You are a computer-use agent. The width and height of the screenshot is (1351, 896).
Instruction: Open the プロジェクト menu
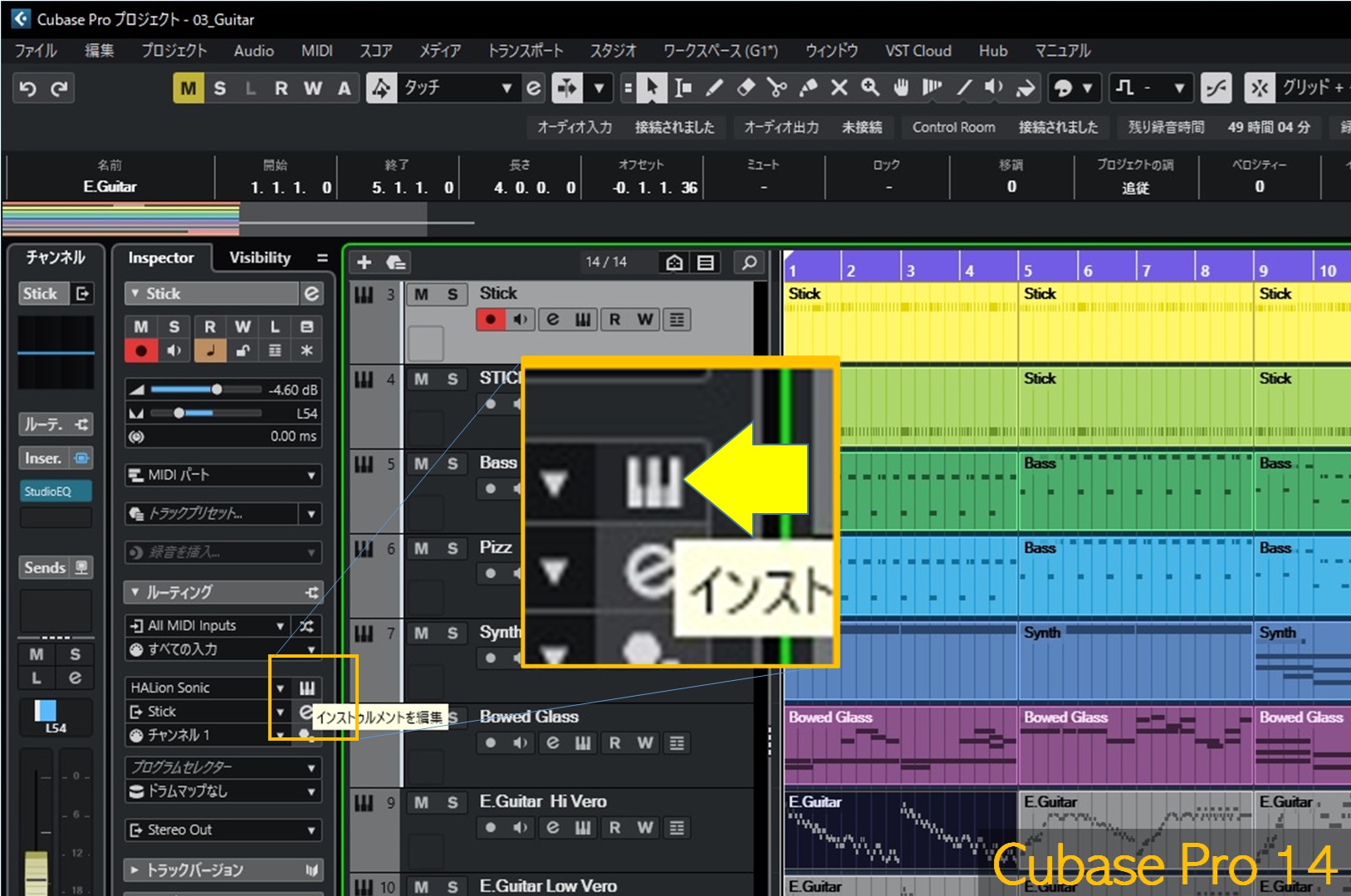pyautogui.click(x=174, y=51)
